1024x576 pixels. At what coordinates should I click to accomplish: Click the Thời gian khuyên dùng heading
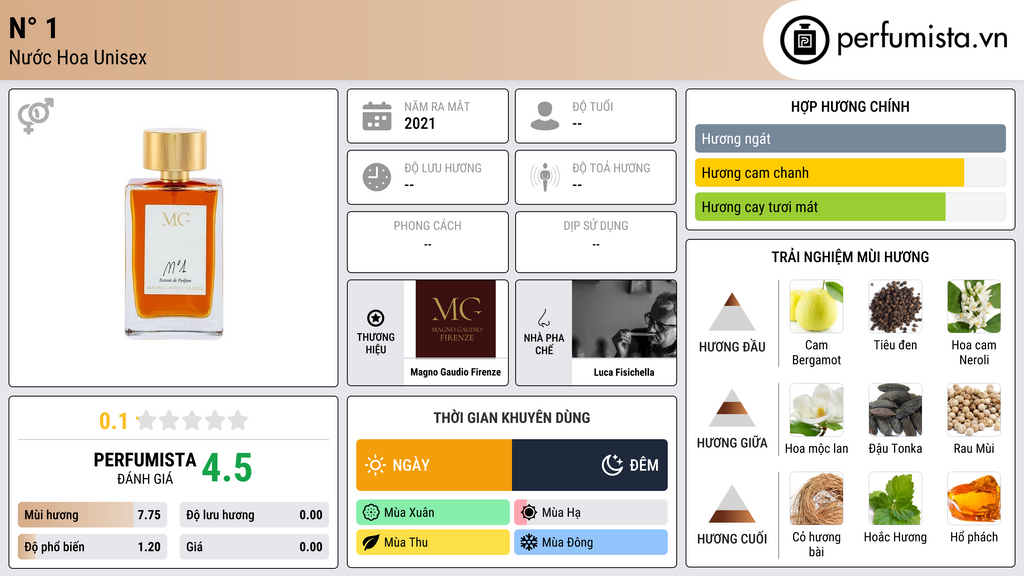click(x=512, y=418)
